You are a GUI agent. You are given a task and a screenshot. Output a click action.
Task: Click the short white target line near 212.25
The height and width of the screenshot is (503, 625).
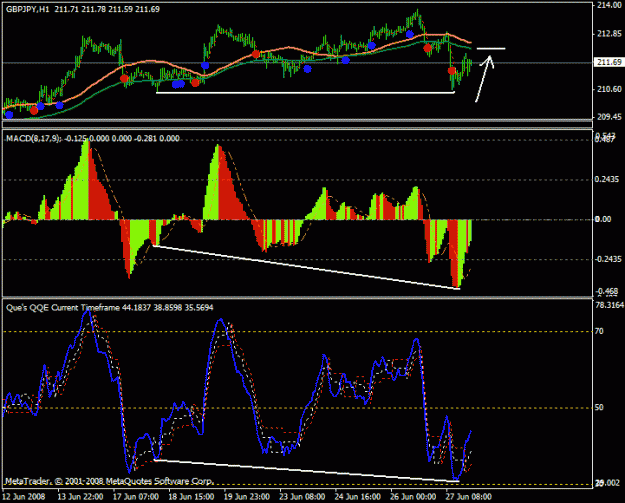491,49
